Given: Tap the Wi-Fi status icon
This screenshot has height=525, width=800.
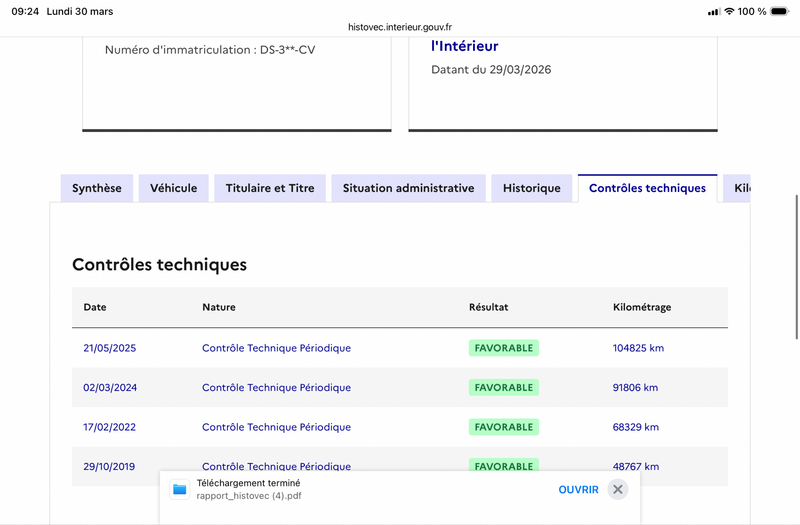Looking at the screenshot, I should (x=729, y=11).
